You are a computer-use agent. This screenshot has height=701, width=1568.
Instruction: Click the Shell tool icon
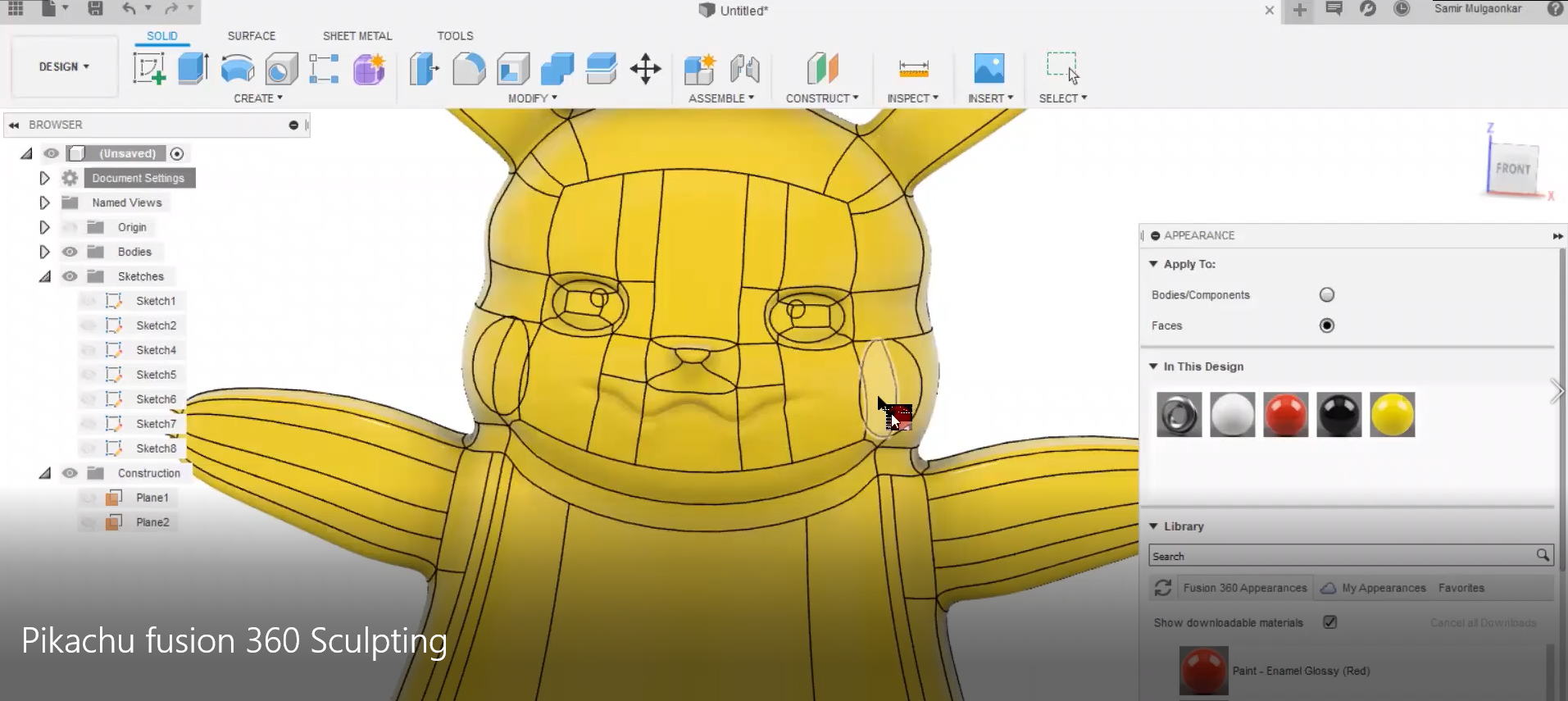click(513, 69)
